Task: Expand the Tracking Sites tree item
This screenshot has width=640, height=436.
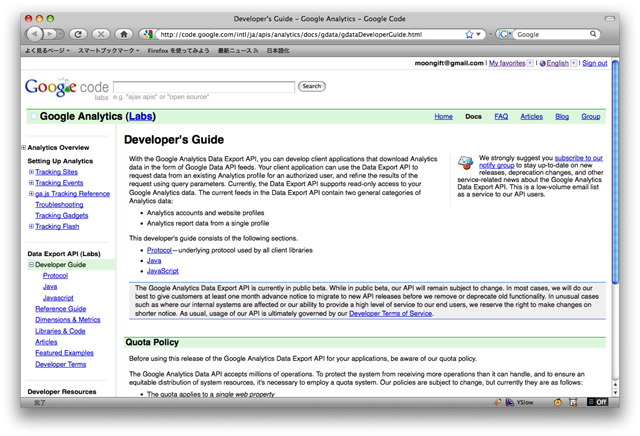Action: [x=31, y=172]
